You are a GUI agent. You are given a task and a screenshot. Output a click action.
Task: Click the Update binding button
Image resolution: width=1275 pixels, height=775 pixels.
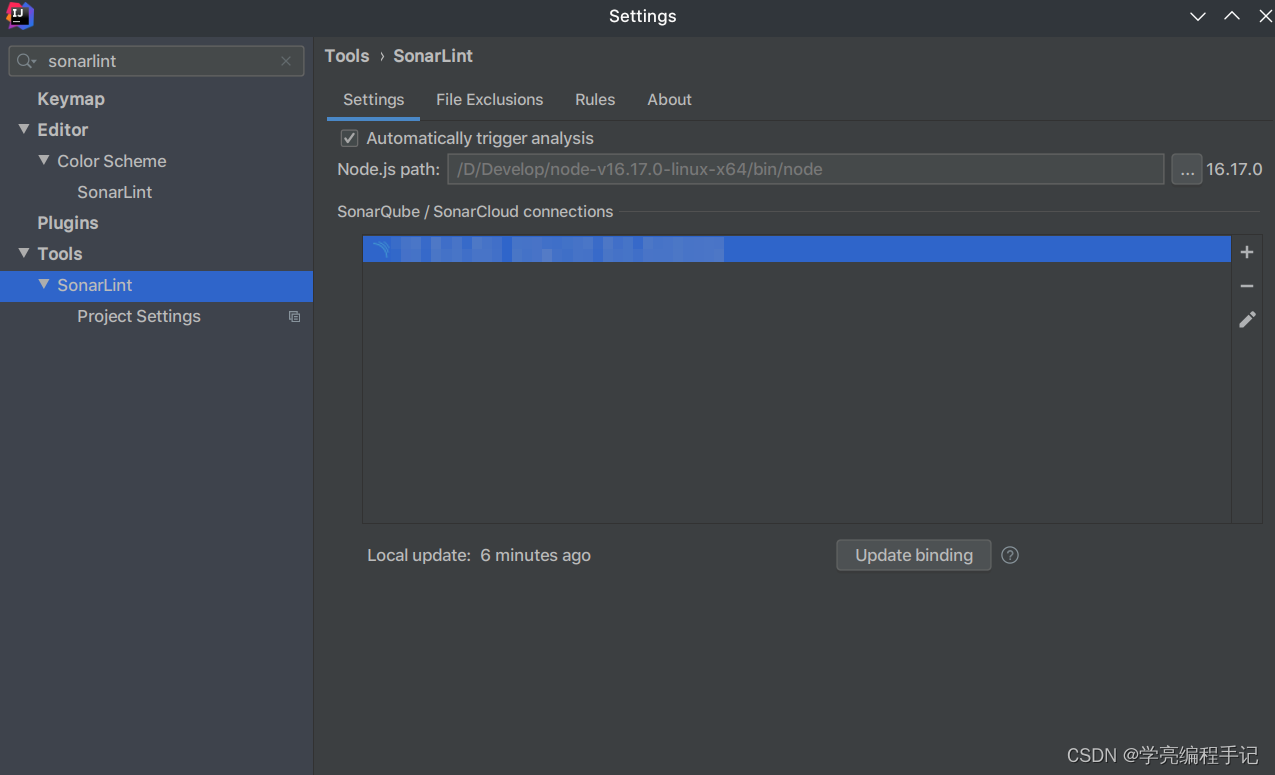coord(913,555)
